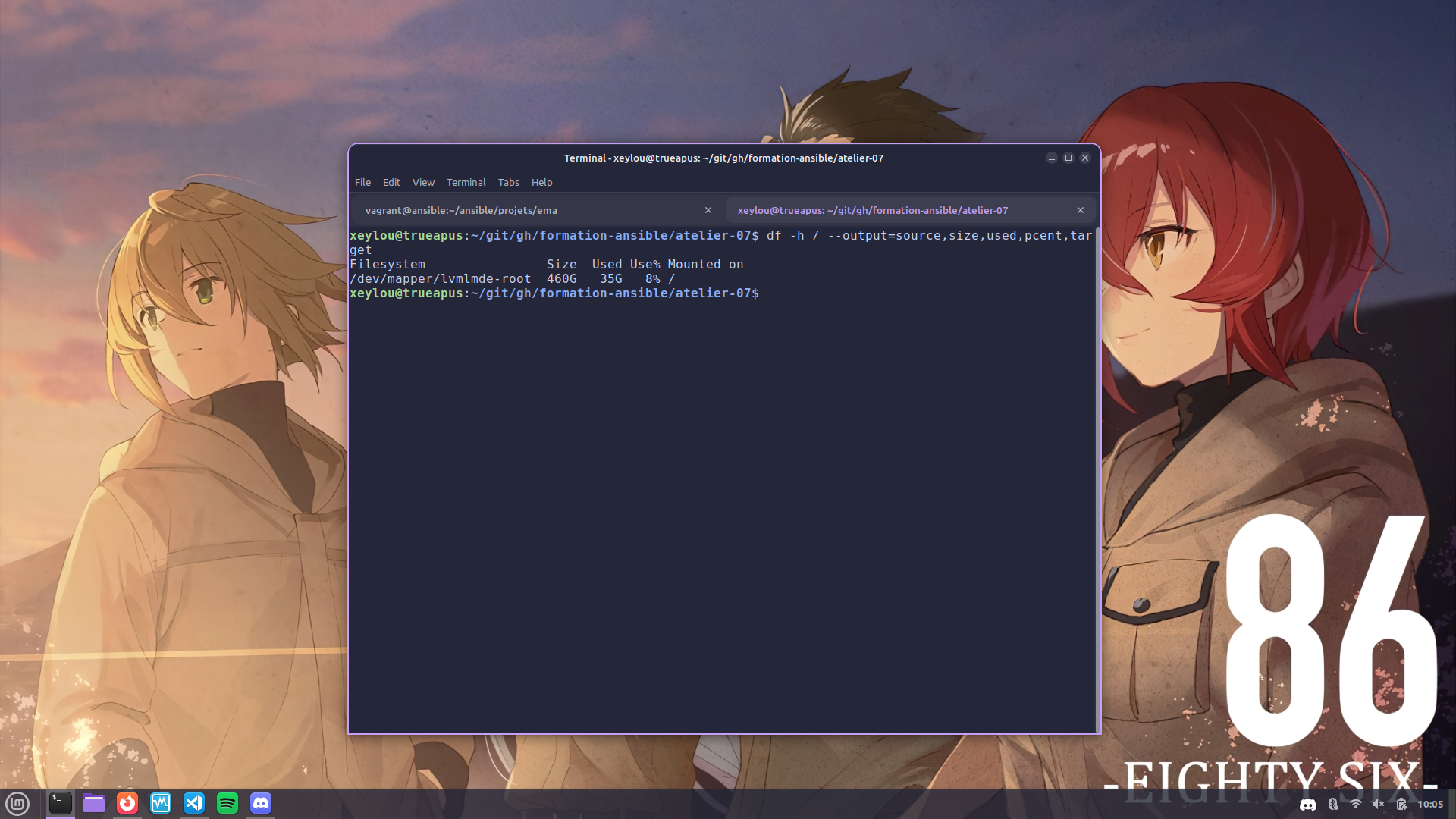Viewport: 1456px width, 819px height.
Task: Click the 'Mounted on' column header
Action: [x=706, y=265]
